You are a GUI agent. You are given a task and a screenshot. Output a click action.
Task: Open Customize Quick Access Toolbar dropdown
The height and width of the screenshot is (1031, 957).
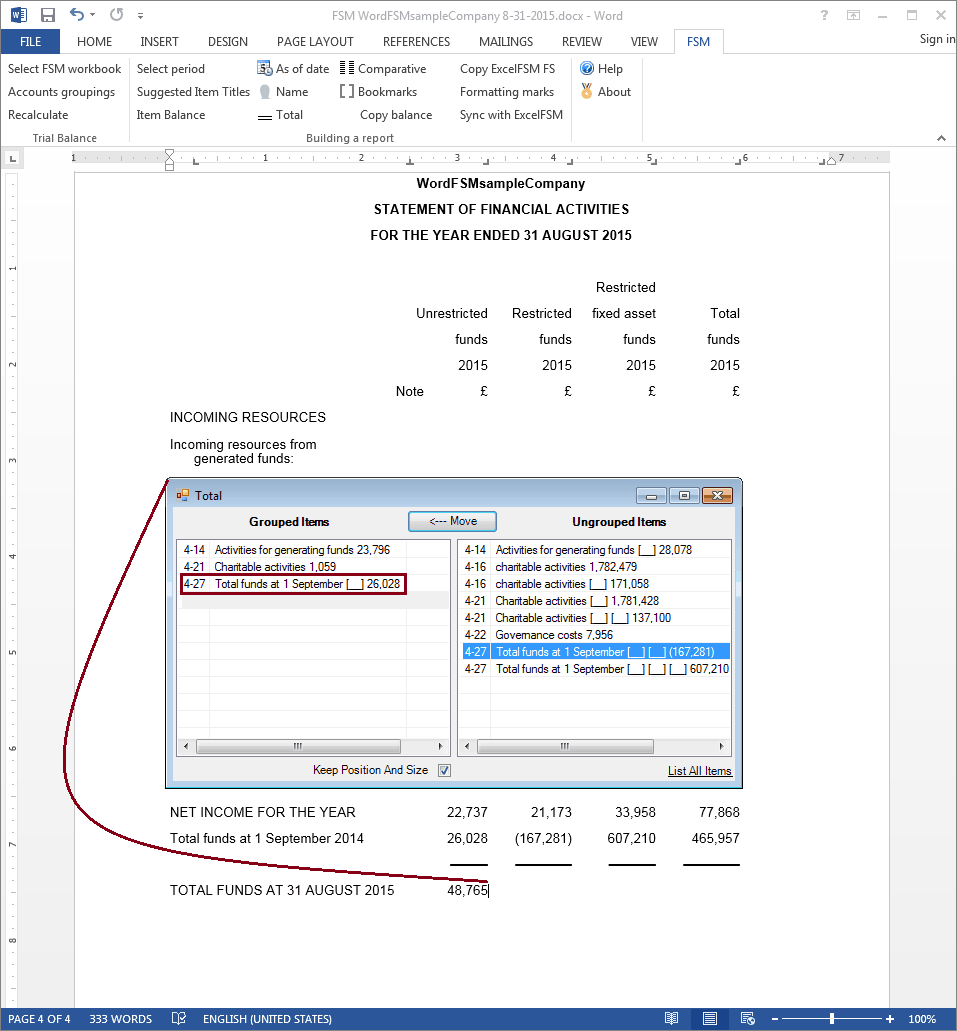pyautogui.click(x=140, y=15)
